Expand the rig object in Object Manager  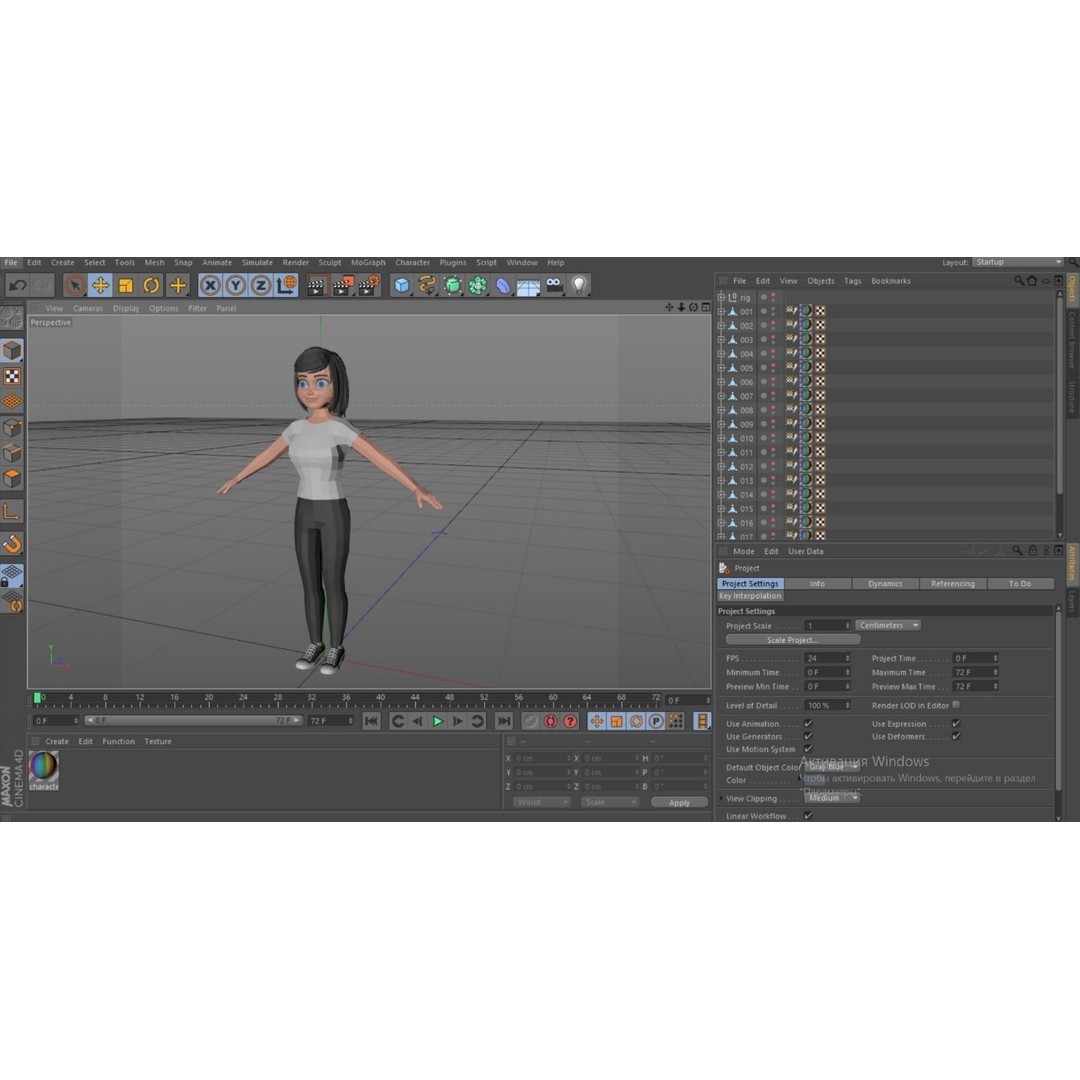click(723, 297)
